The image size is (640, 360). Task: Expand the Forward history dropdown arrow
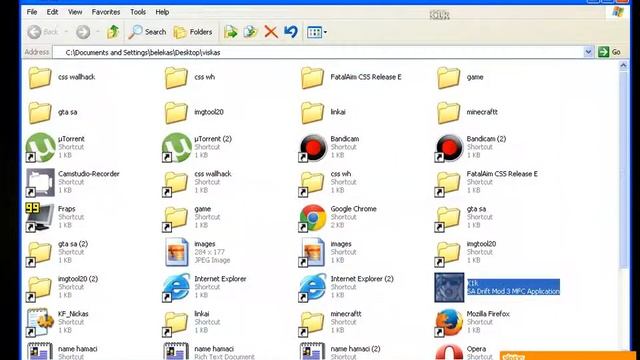pos(98,32)
